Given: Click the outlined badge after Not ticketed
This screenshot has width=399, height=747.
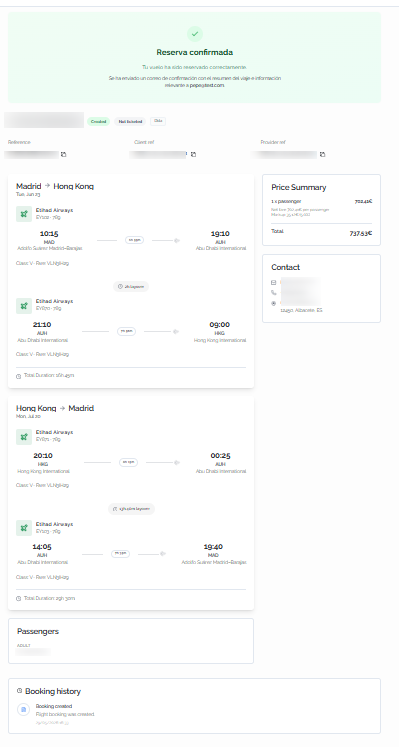Looking at the screenshot, I should [x=158, y=121].
